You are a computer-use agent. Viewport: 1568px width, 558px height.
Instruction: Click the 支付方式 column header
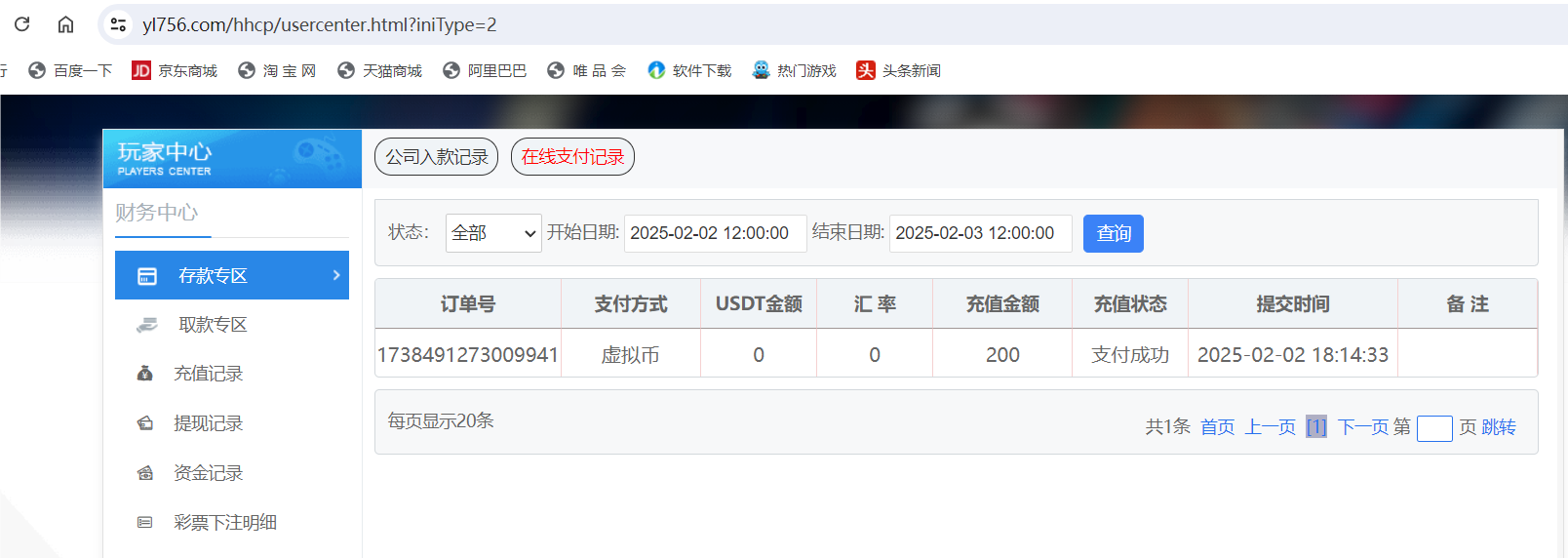pyautogui.click(x=631, y=304)
